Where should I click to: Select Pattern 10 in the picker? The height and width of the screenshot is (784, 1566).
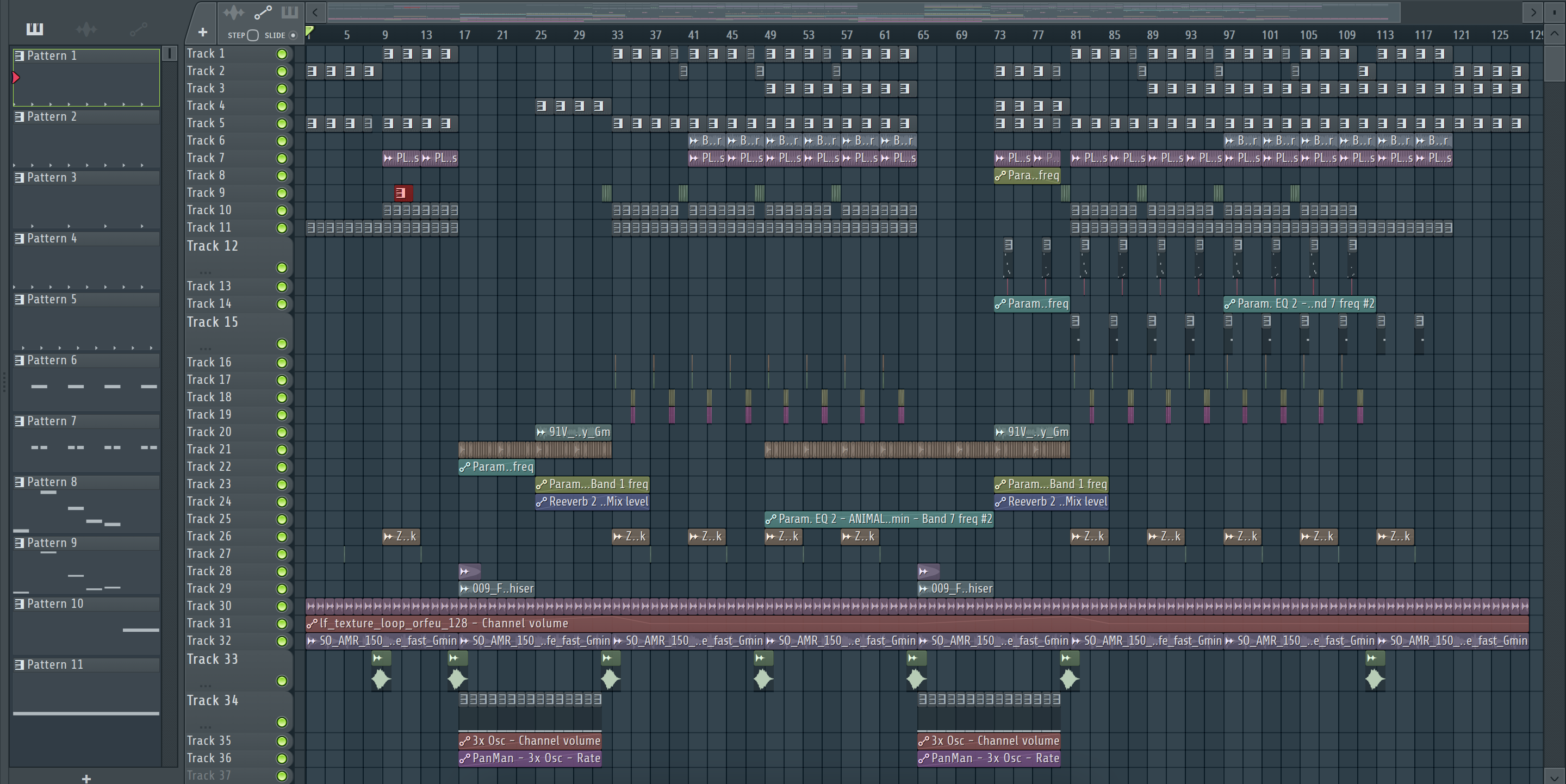[86, 625]
